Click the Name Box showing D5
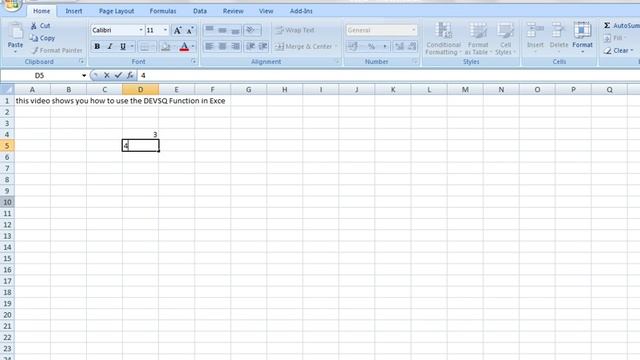640x360 pixels. (40, 76)
